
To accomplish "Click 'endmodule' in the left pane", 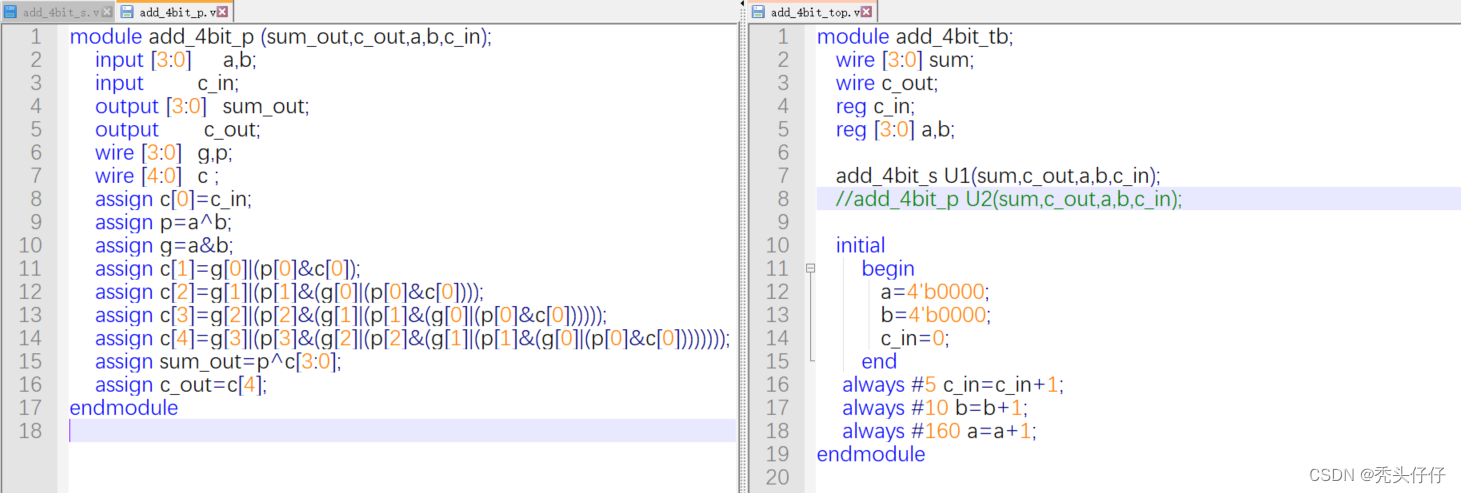I will [124, 407].
